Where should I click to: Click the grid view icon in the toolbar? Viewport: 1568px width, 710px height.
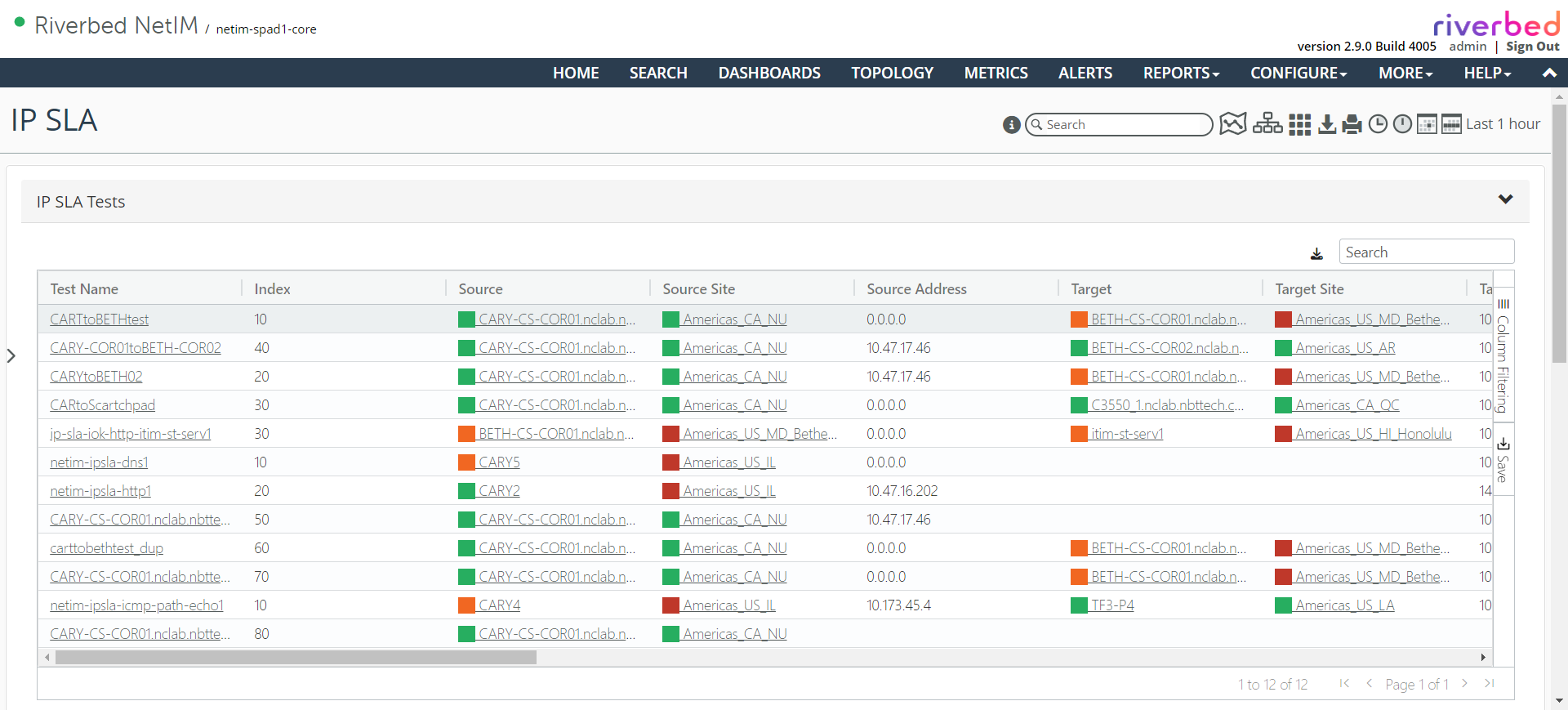tap(1299, 124)
